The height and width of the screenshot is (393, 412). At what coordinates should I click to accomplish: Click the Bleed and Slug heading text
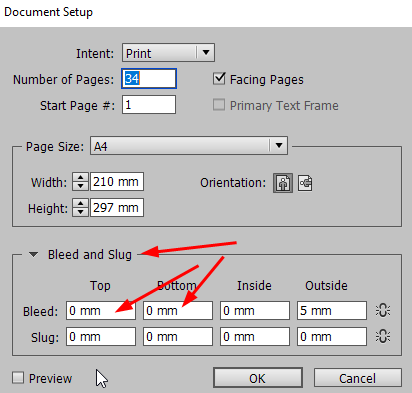tap(90, 255)
